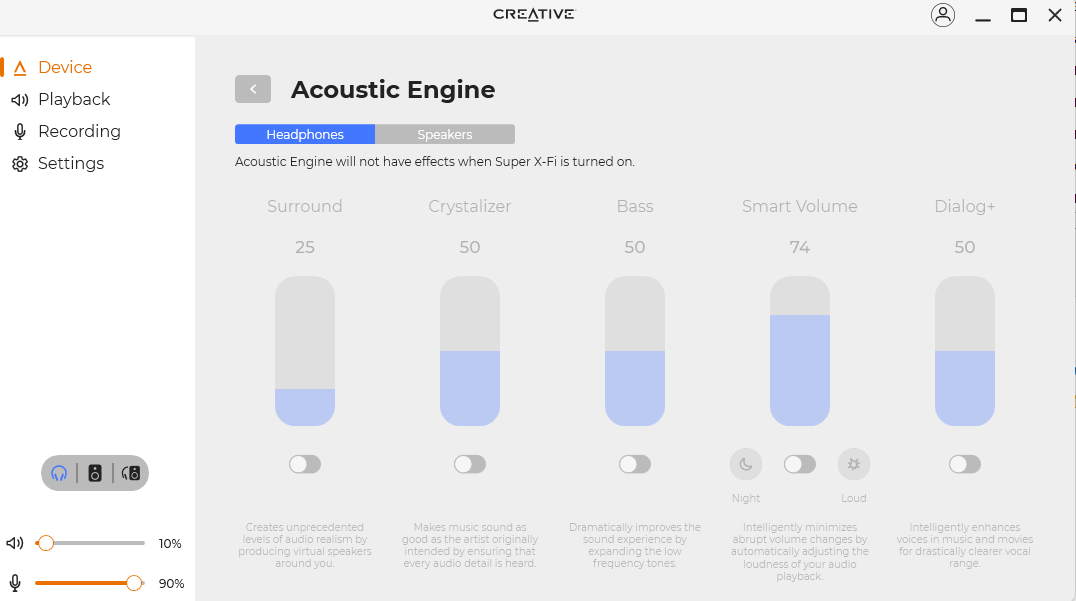The width and height of the screenshot is (1076, 601).
Task: Go back using the chevron button
Action: (x=253, y=89)
